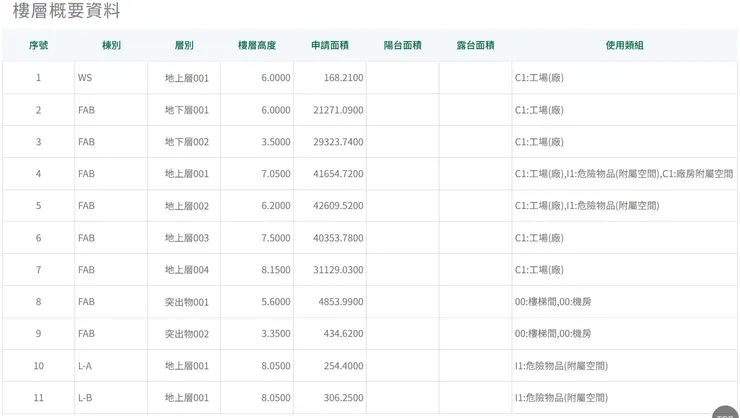Select the height value 5.6000

(276, 302)
